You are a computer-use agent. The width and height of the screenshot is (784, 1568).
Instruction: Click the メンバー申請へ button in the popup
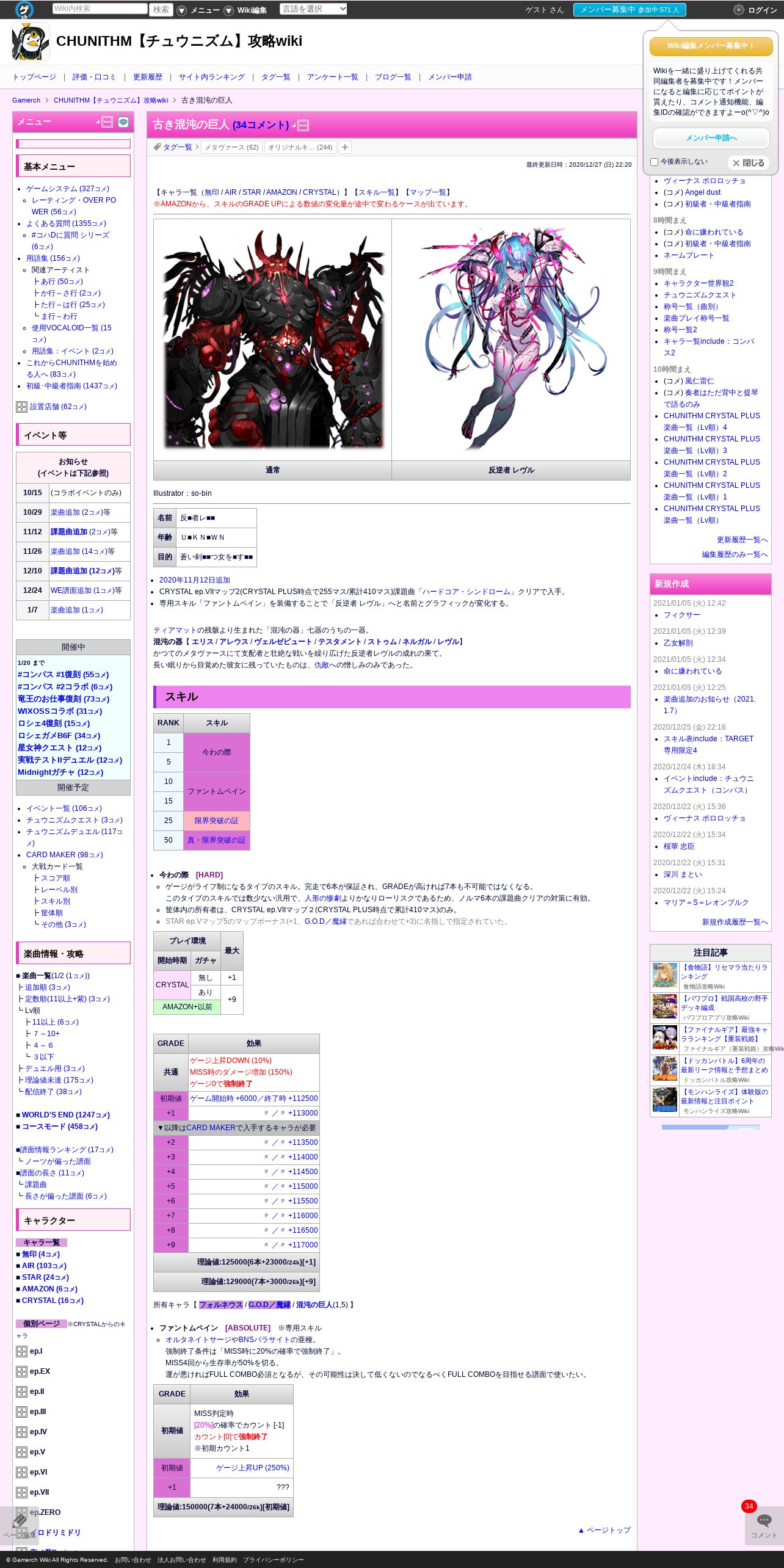[711, 138]
